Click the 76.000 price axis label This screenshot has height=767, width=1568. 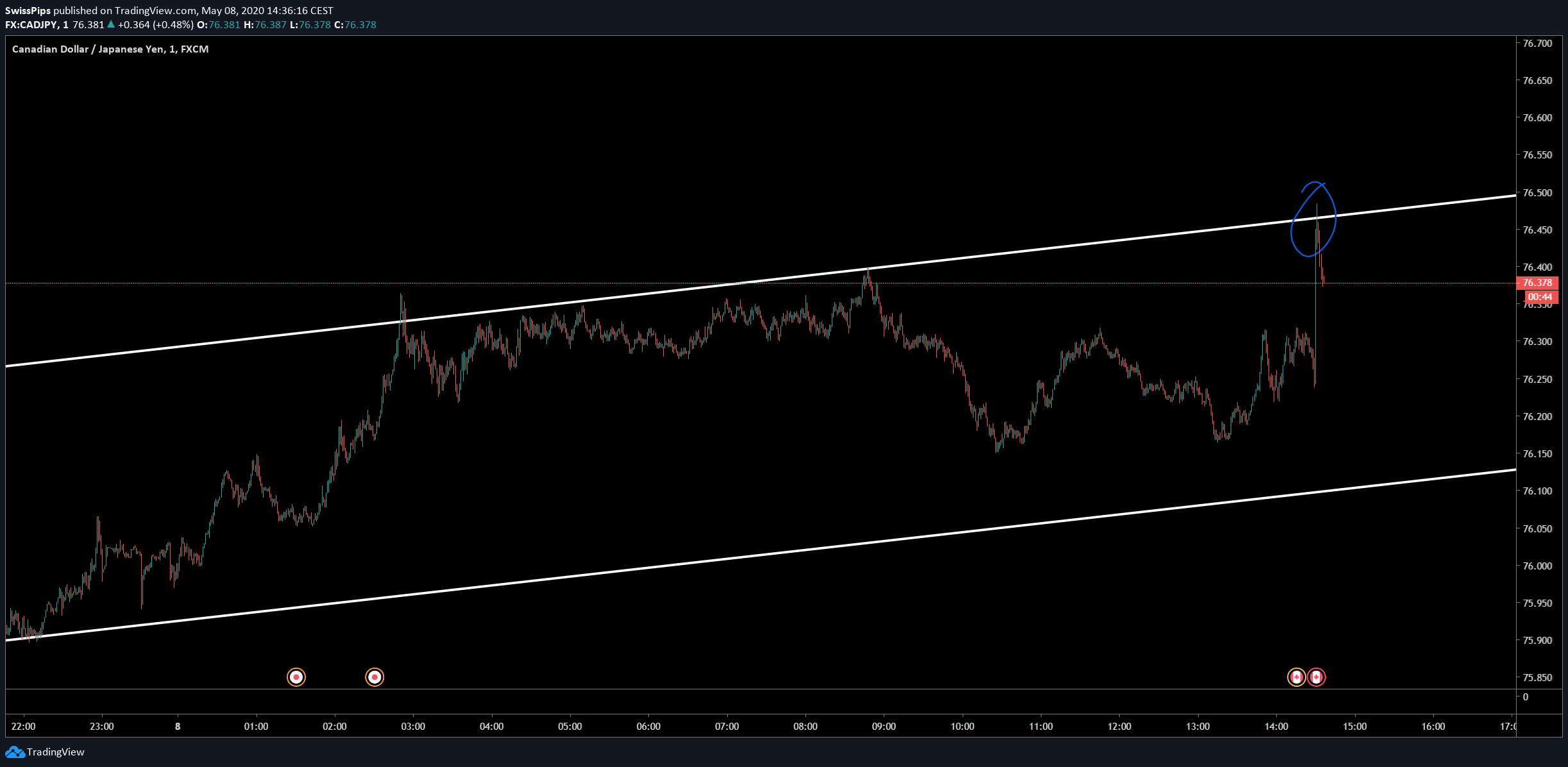(1537, 566)
